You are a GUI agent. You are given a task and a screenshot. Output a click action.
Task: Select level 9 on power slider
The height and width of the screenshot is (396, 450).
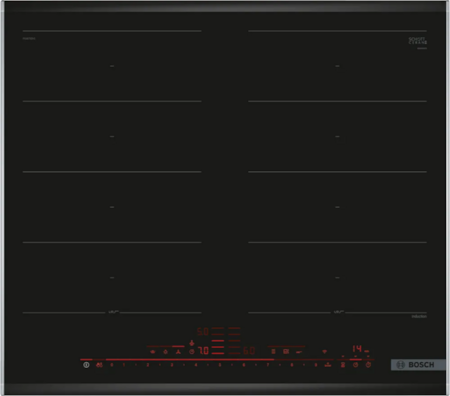(316, 365)
